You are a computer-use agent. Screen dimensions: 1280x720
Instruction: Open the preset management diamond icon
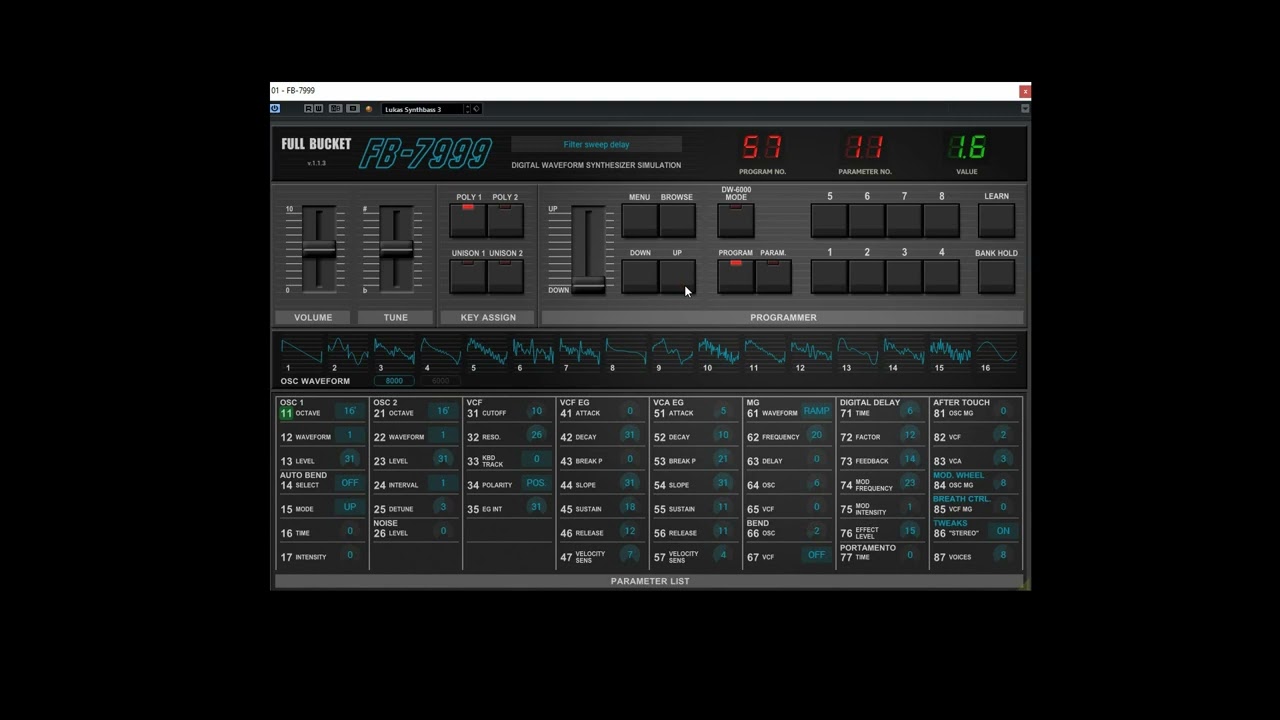click(x=476, y=108)
